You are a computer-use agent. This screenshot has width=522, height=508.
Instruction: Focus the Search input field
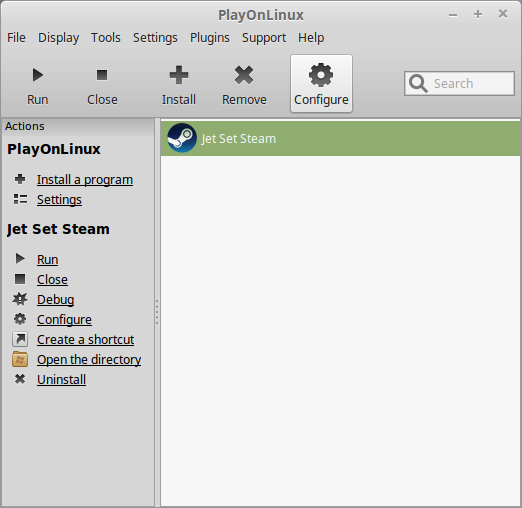pyautogui.click(x=459, y=83)
